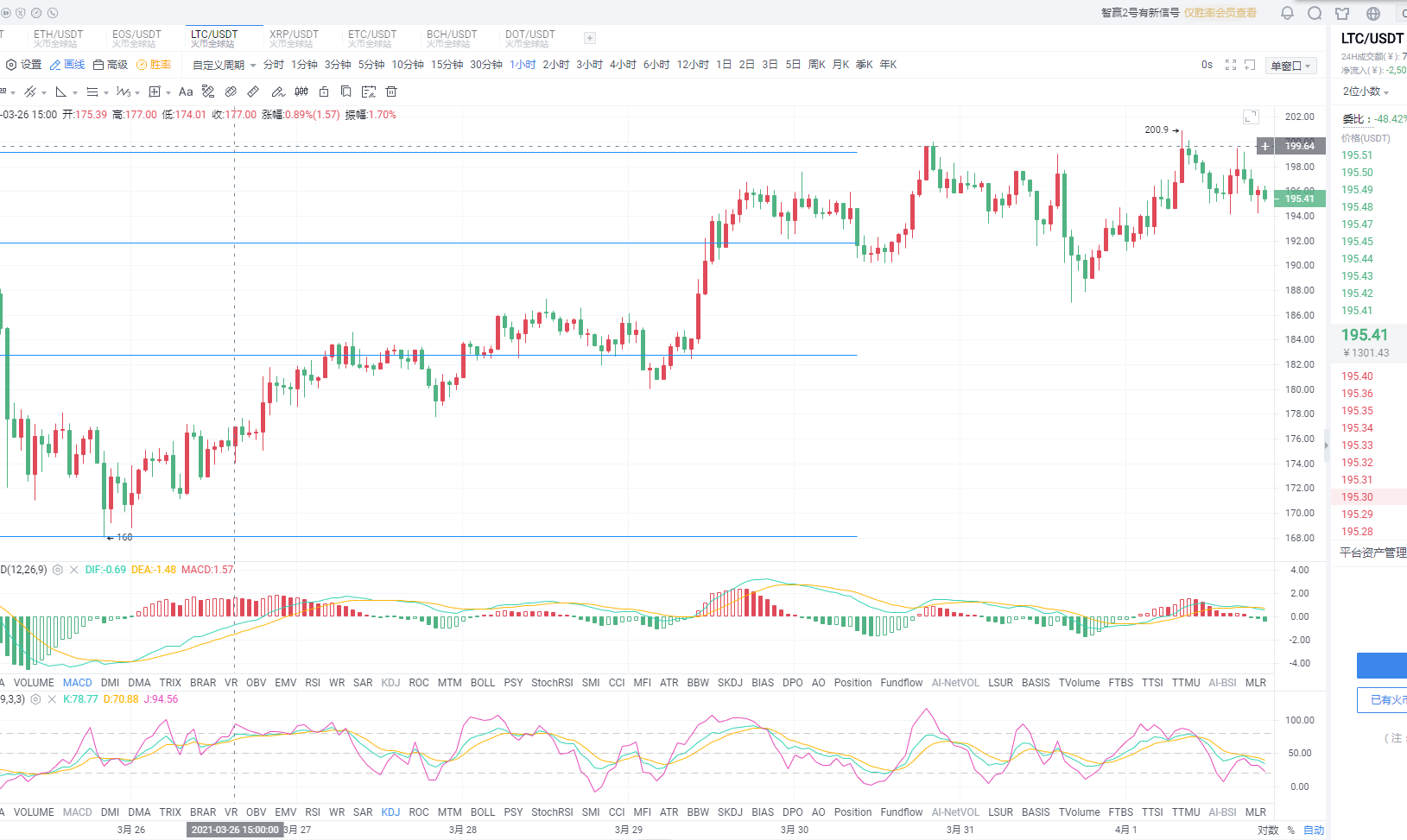This screenshot has width=1407, height=840.
Task: Select the brush pencil drawing tool
Action: [278, 92]
